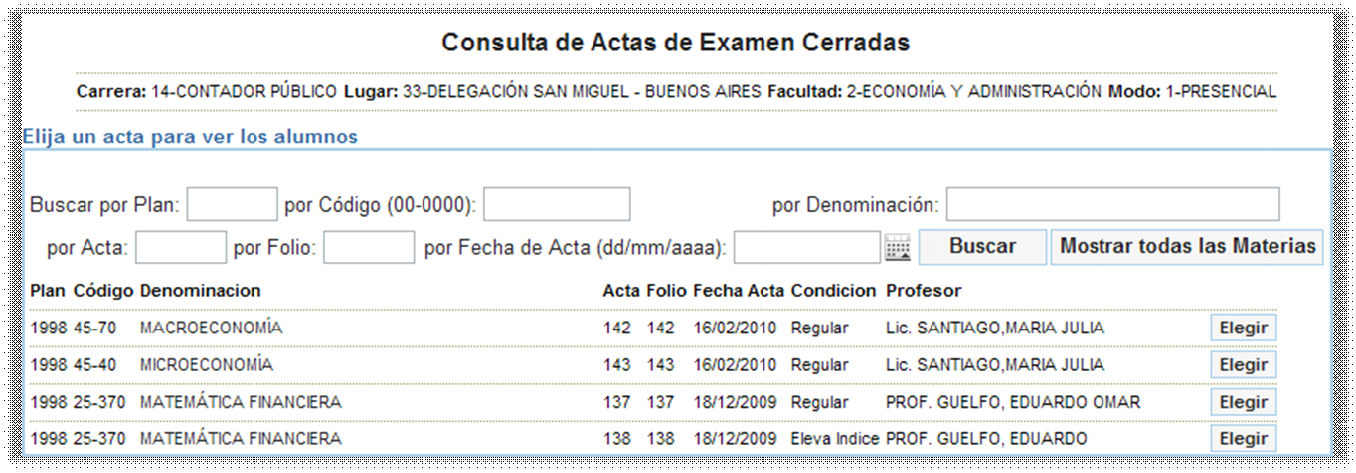Focus the por Denominación input field
1356x473 pixels.
[x=1112, y=205]
